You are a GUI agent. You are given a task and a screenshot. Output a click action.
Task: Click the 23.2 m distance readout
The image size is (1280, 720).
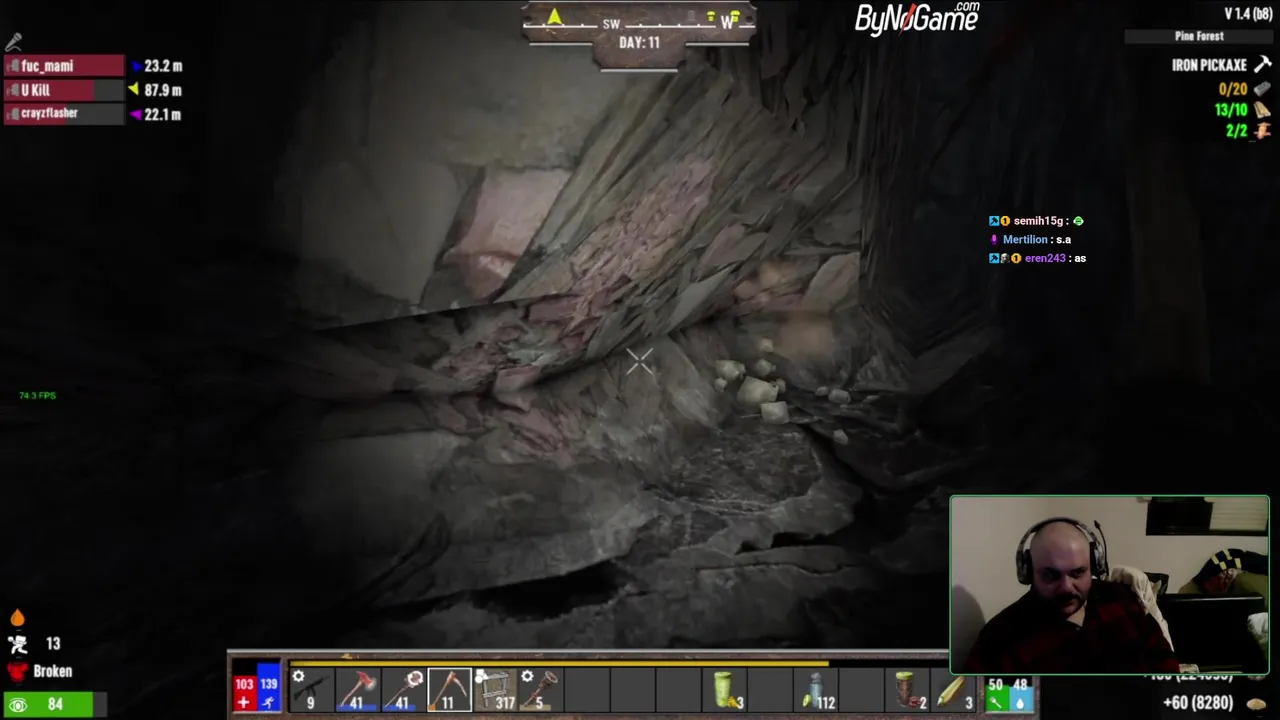(x=163, y=66)
